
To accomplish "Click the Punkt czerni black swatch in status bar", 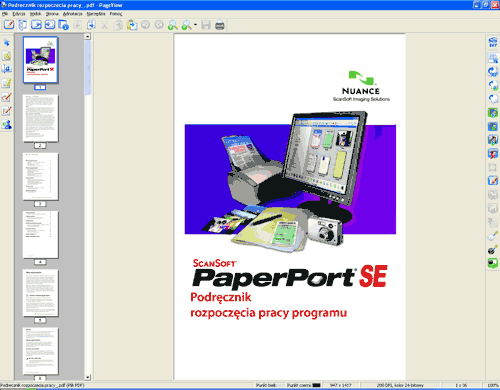I will click(316, 385).
